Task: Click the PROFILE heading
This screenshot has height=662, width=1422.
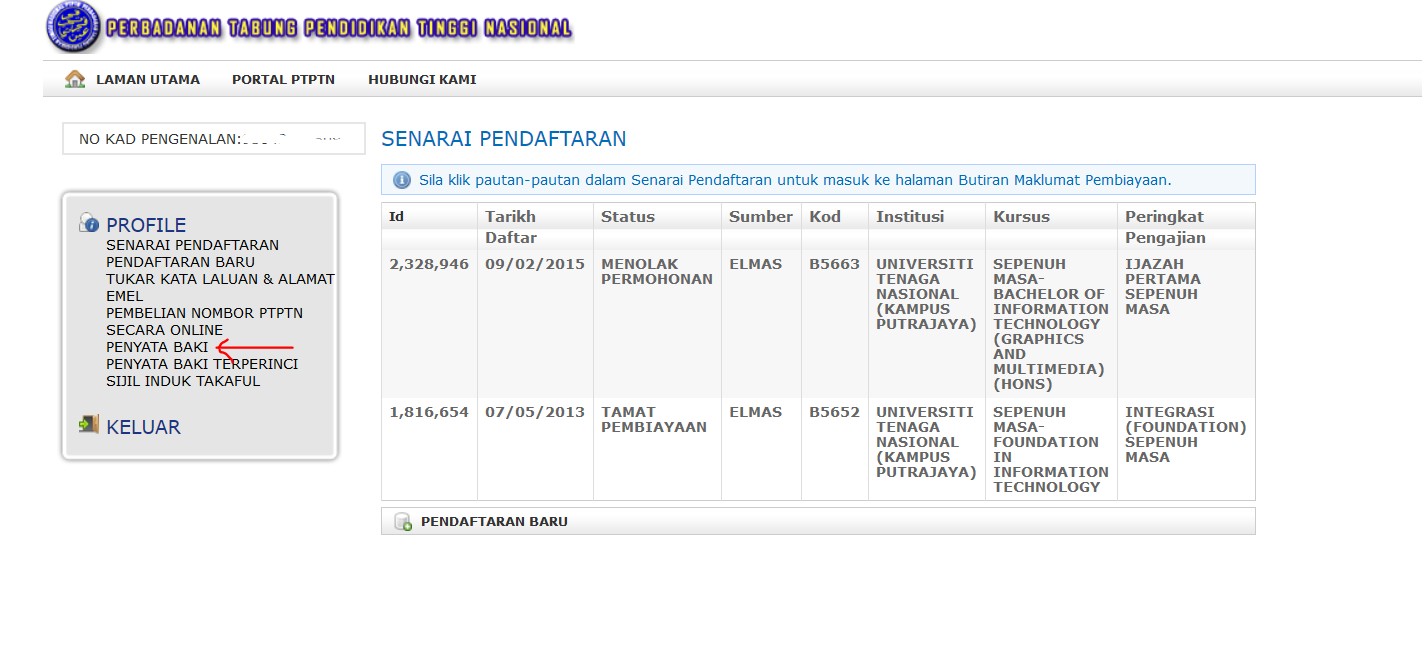Action: [x=146, y=225]
